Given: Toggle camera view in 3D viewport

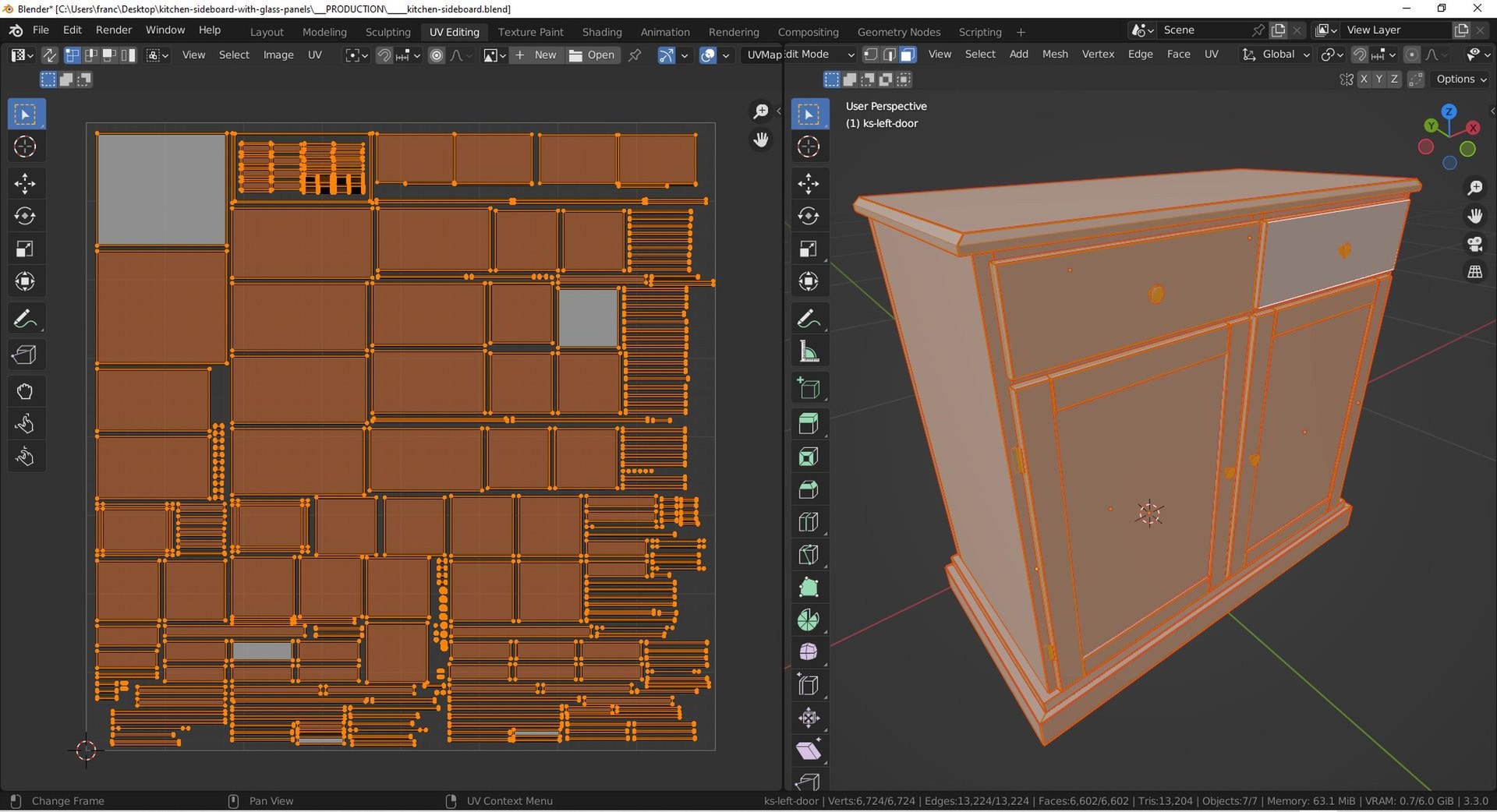Looking at the screenshot, I should tap(1475, 244).
